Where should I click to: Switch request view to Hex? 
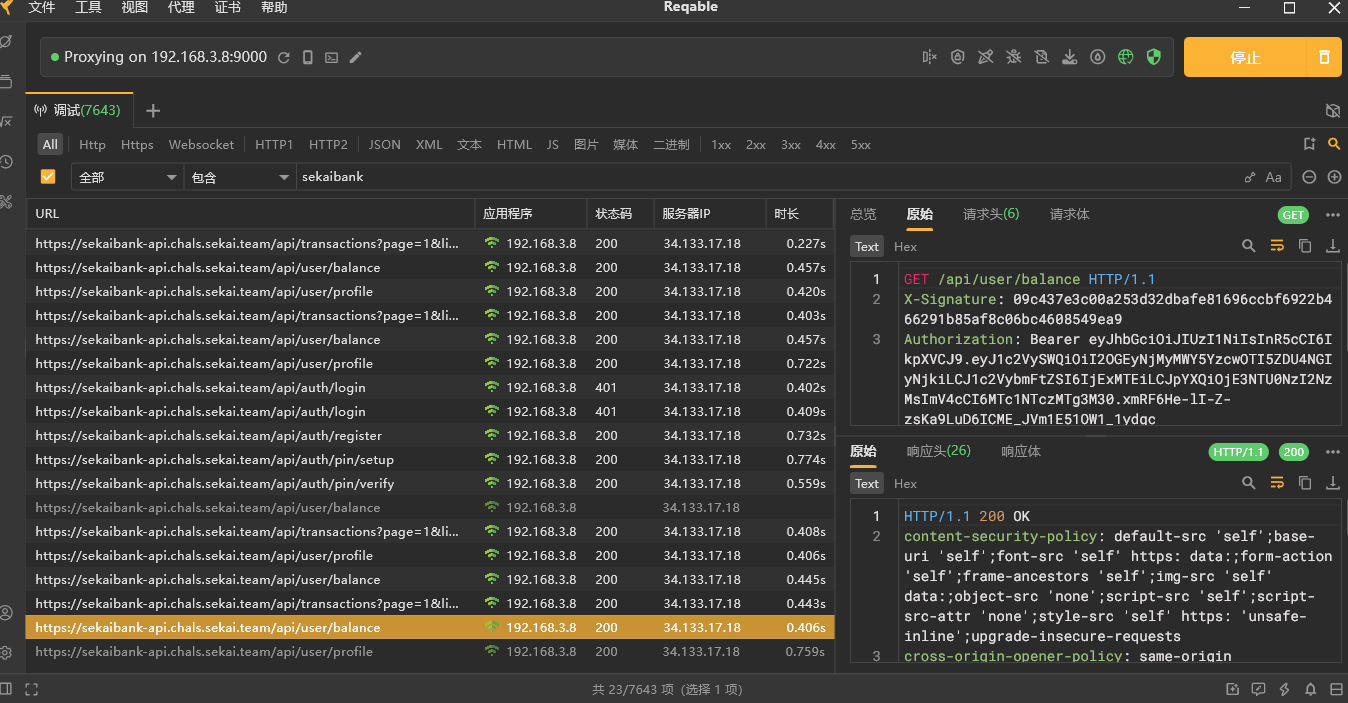click(x=905, y=246)
